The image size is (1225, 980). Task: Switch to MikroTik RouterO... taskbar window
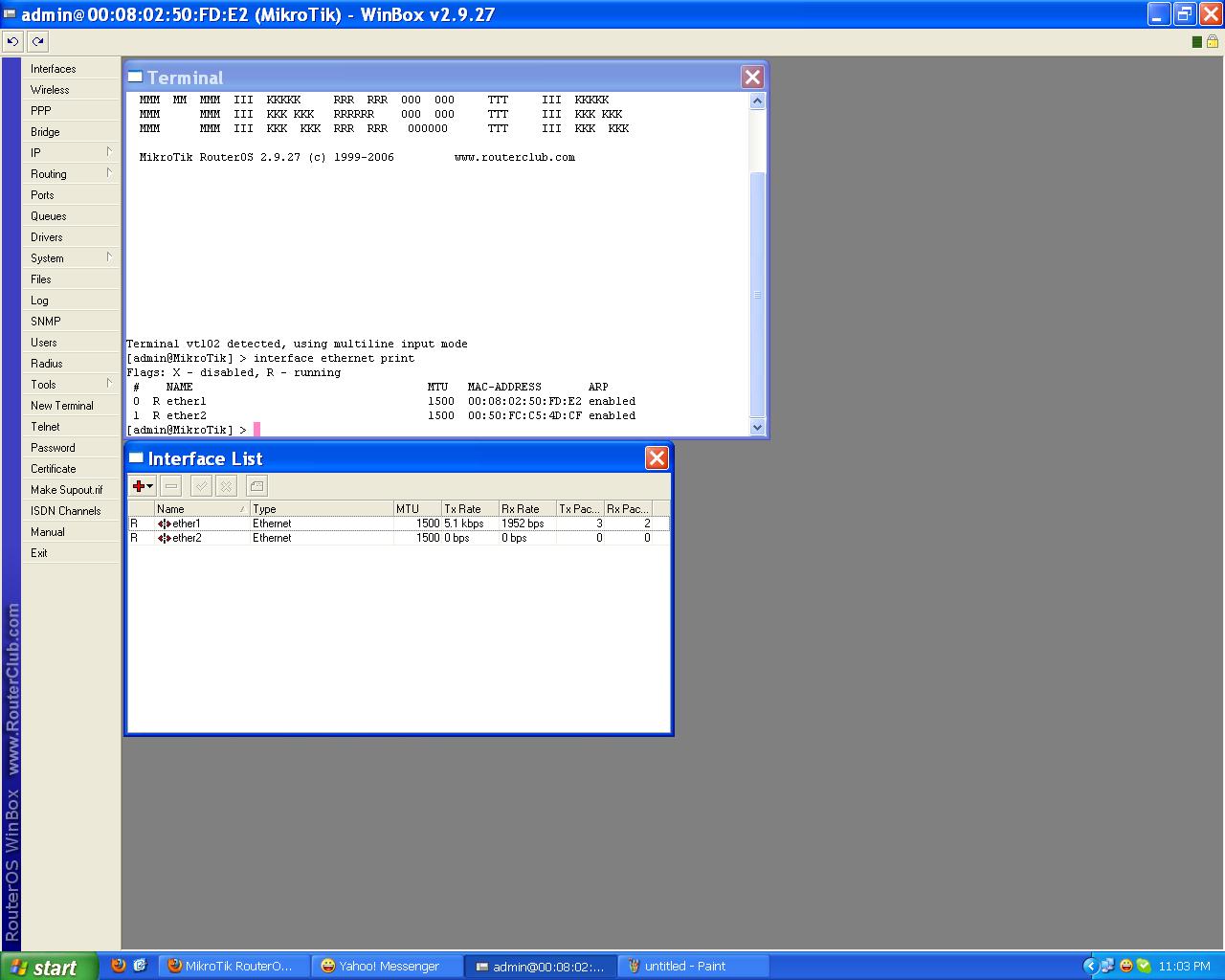[x=234, y=967]
